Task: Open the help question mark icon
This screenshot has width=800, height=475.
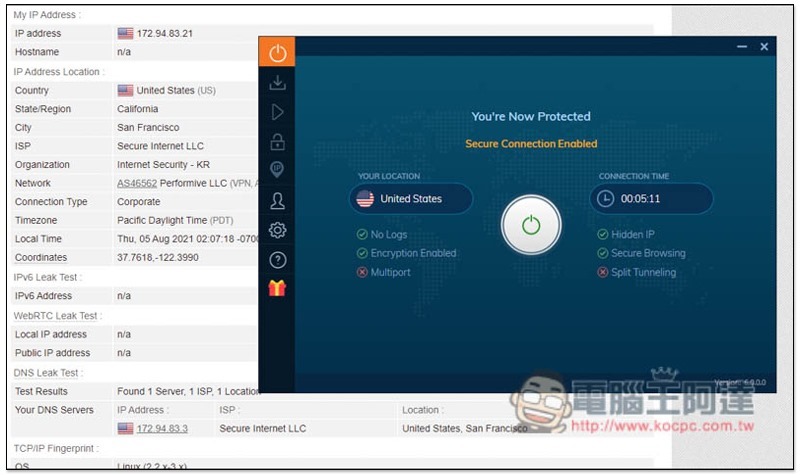Action: point(277,260)
